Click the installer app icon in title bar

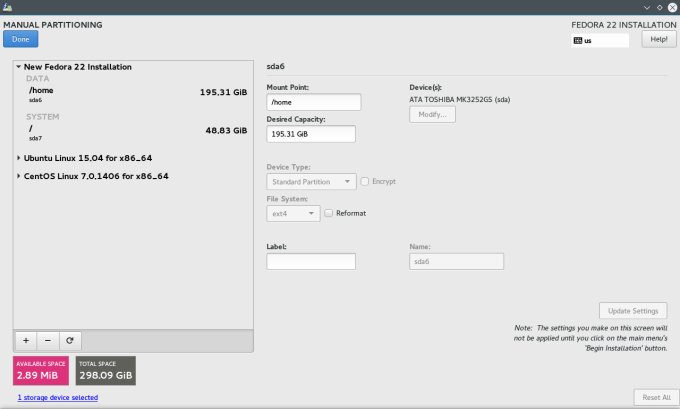(x=7, y=7)
